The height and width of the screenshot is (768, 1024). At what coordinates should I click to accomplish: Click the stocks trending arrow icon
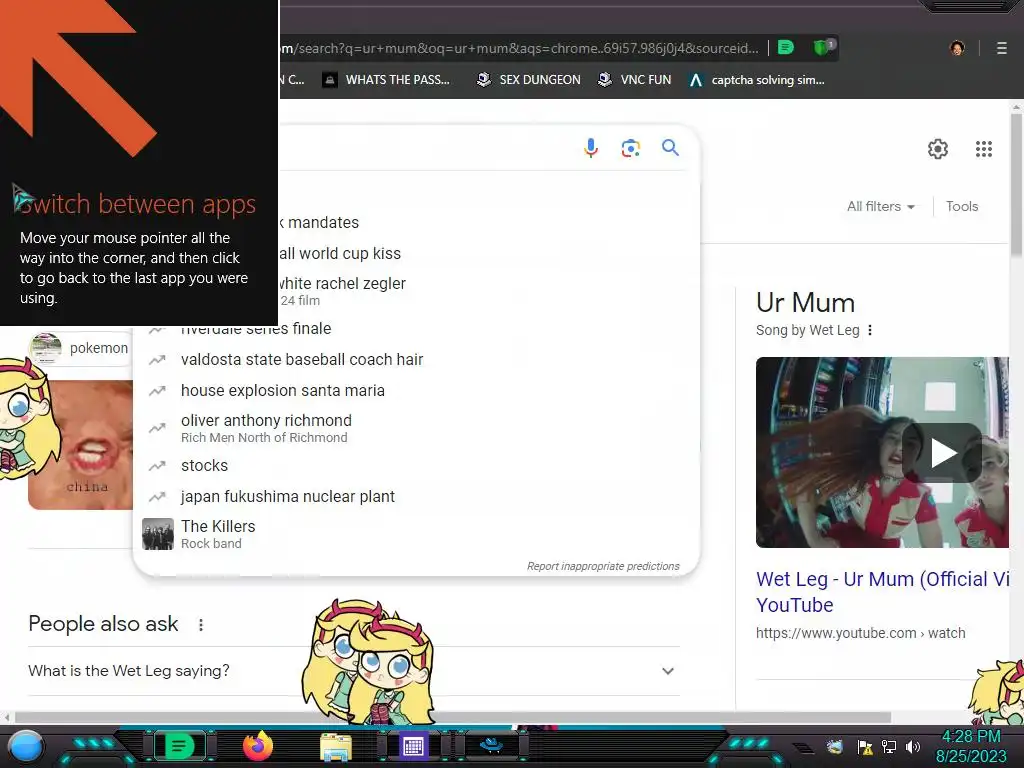[157, 466]
